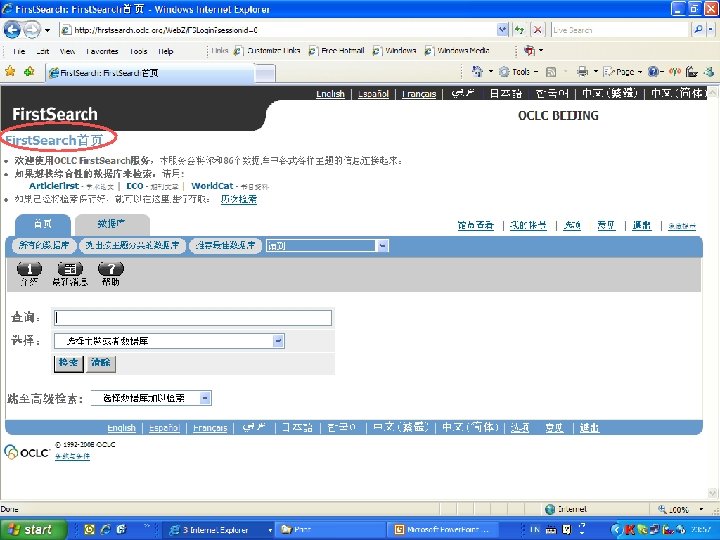Open the zoom level dropdown in status bar
The image size is (720, 540).
701,509
